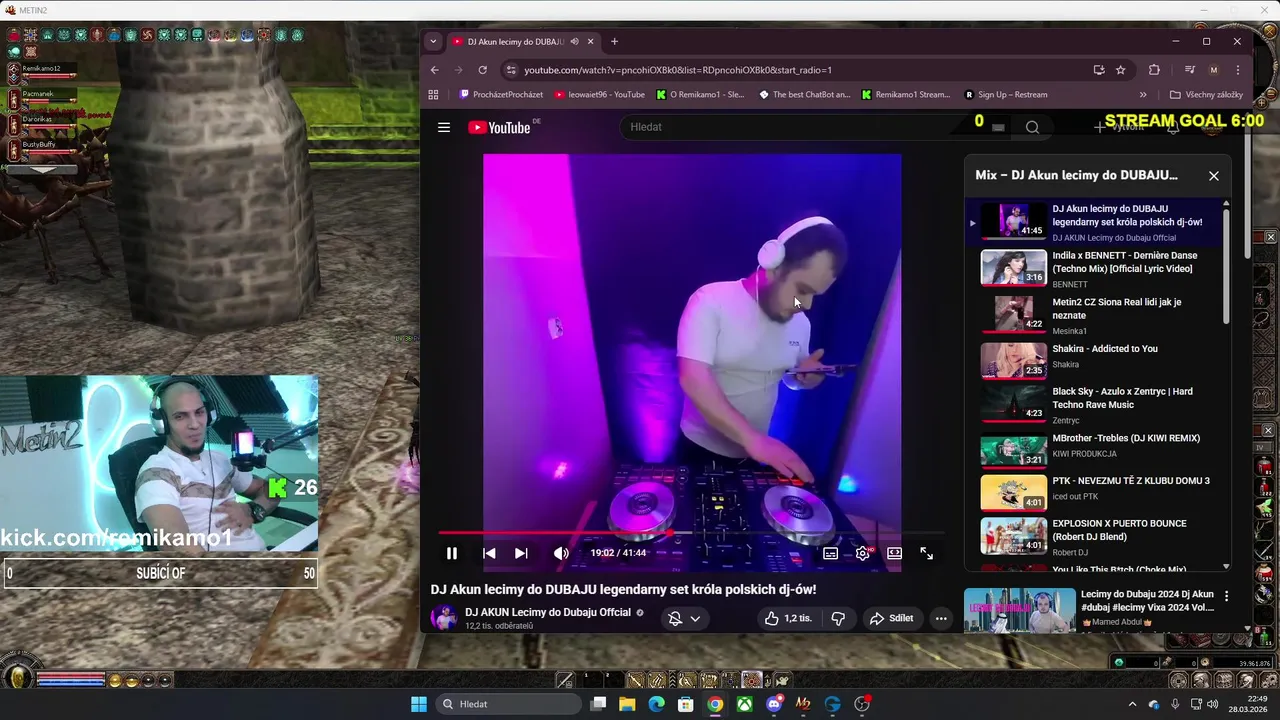Open DJ AKUN Lecimy do Dubaju Offcial channel
Viewport: 1280px width, 720px height.
click(x=548, y=612)
